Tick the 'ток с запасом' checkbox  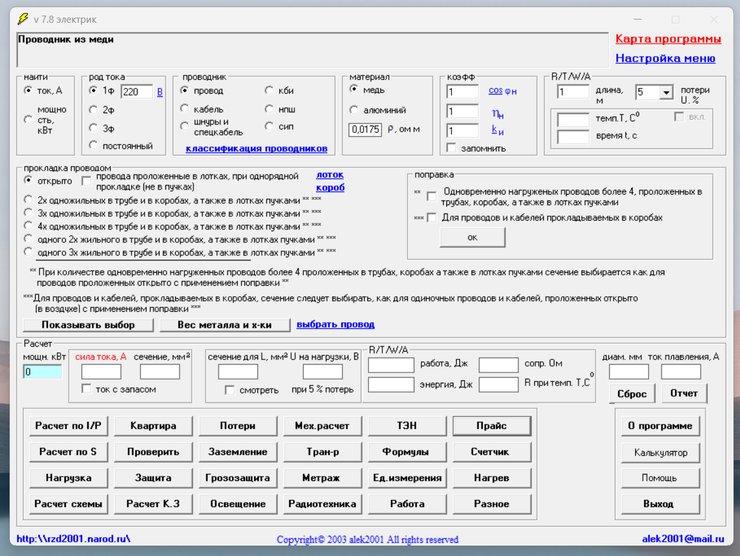point(86,388)
